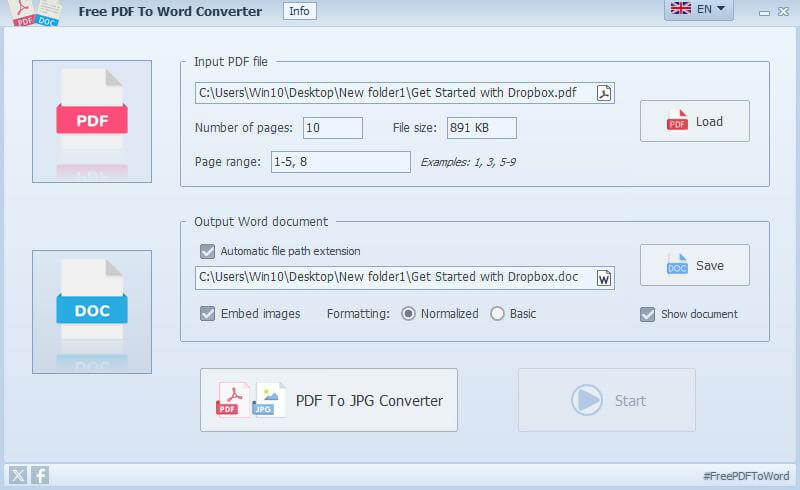Image resolution: width=800 pixels, height=490 pixels.
Task: Click the app logo in title bar
Action: pyautogui.click(x=33, y=12)
